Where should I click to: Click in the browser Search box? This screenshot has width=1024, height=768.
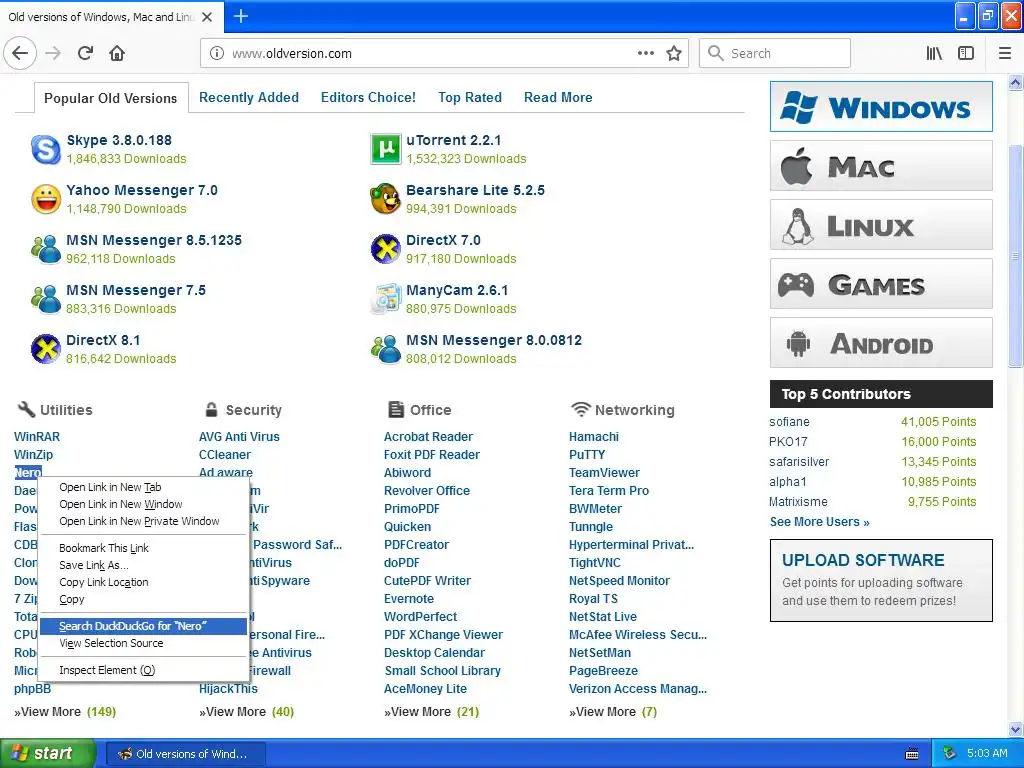click(x=775, y=54)
